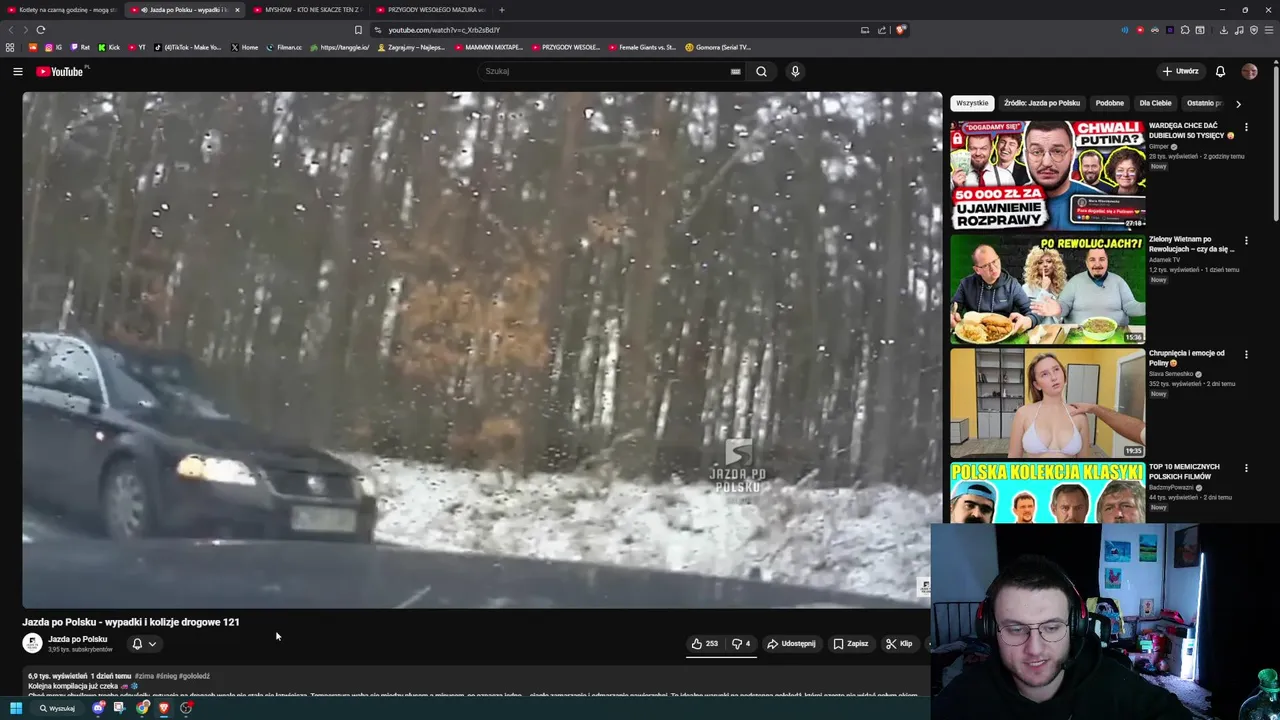Open a new browser tab
Viewport: 1280px width, 720px height.
point(502,10)
